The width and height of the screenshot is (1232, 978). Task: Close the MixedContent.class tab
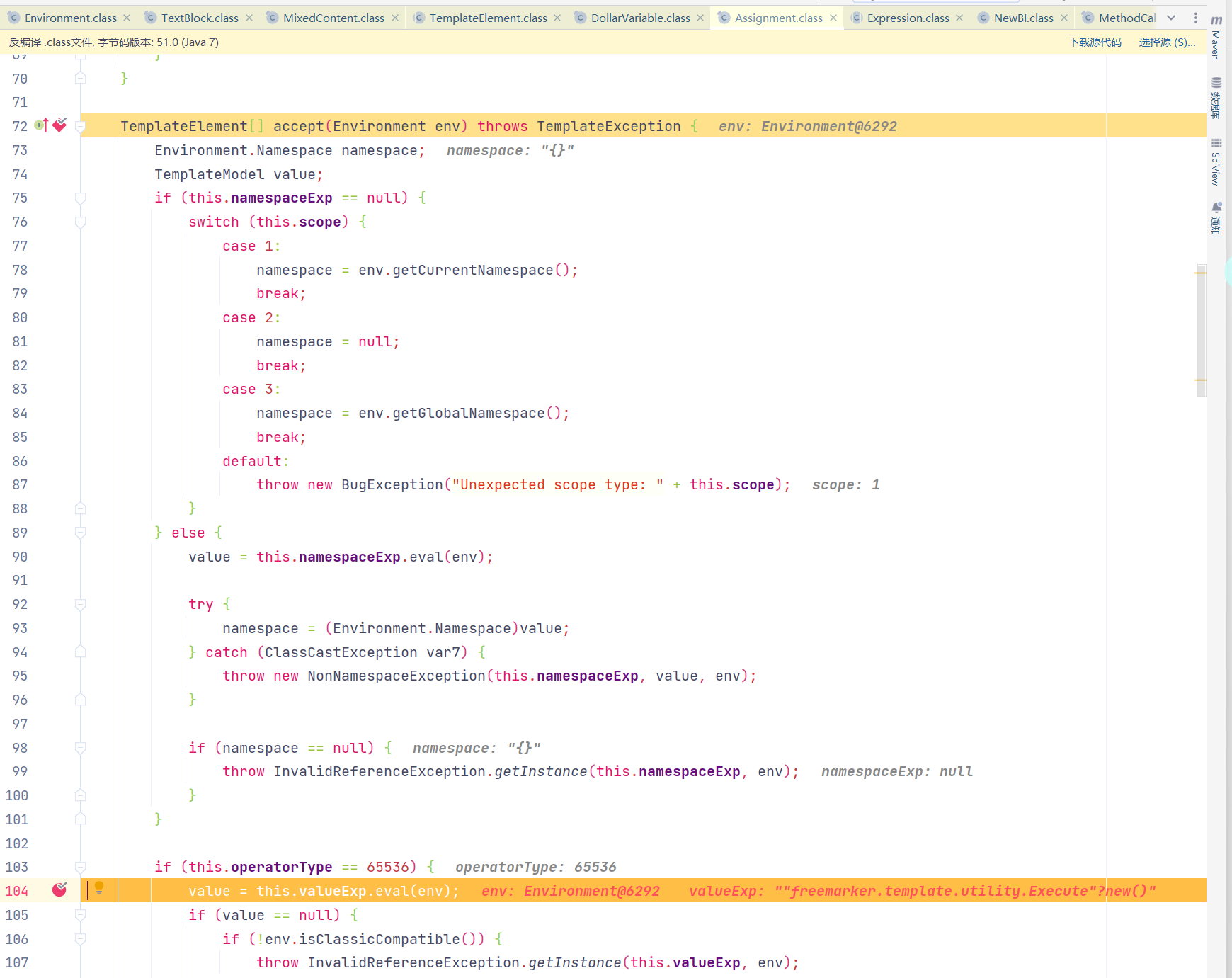pyautogui.click(x=395, y=18)
